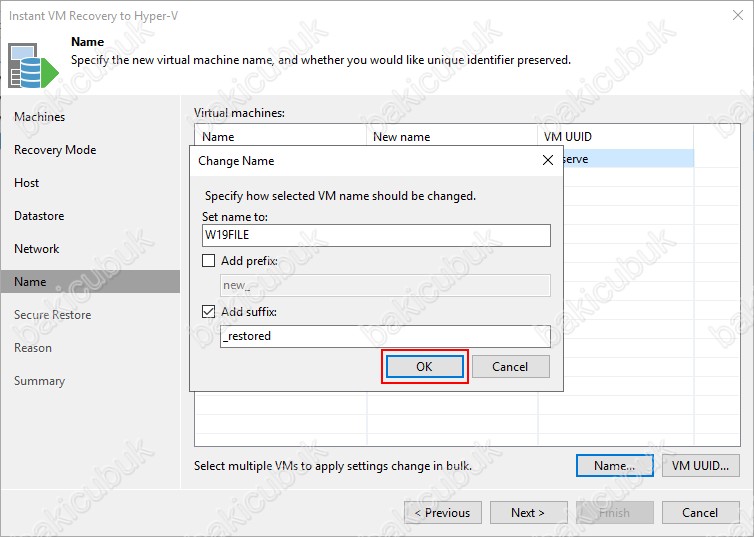Proceed with the Next button
This screenshot has width=754, height=537.
click(528, 513)
